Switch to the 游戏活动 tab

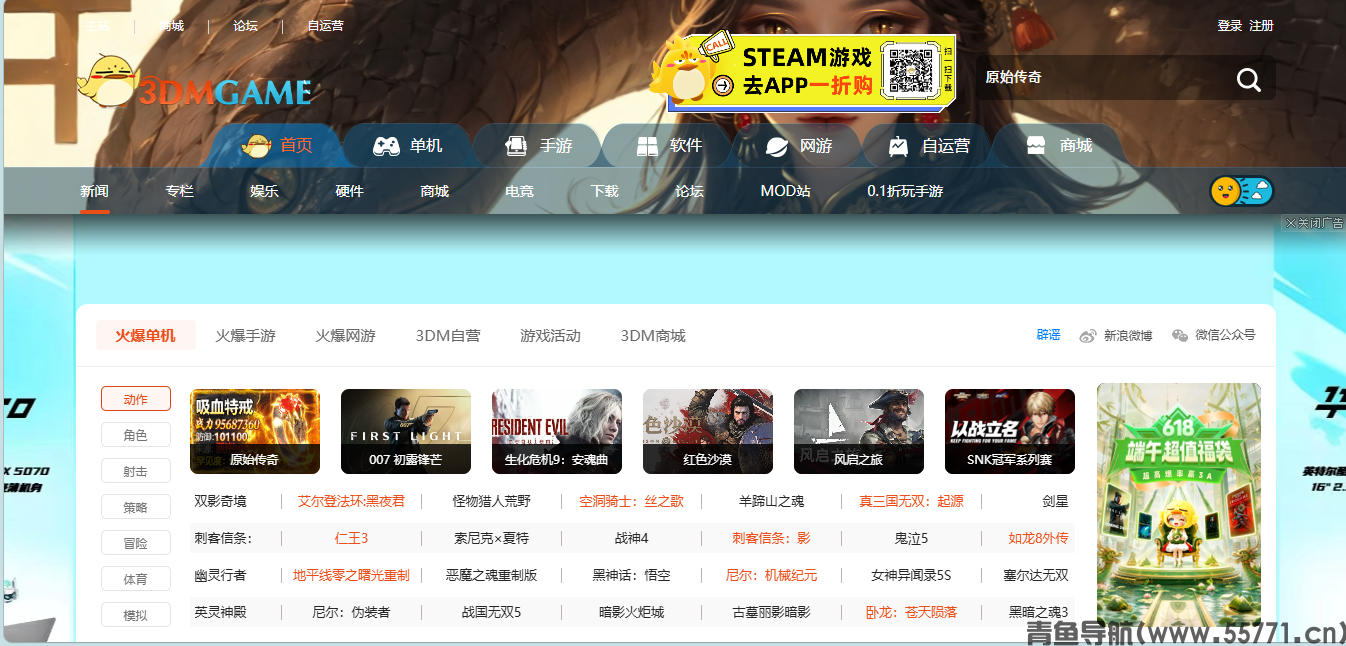[x=550, y=336]
